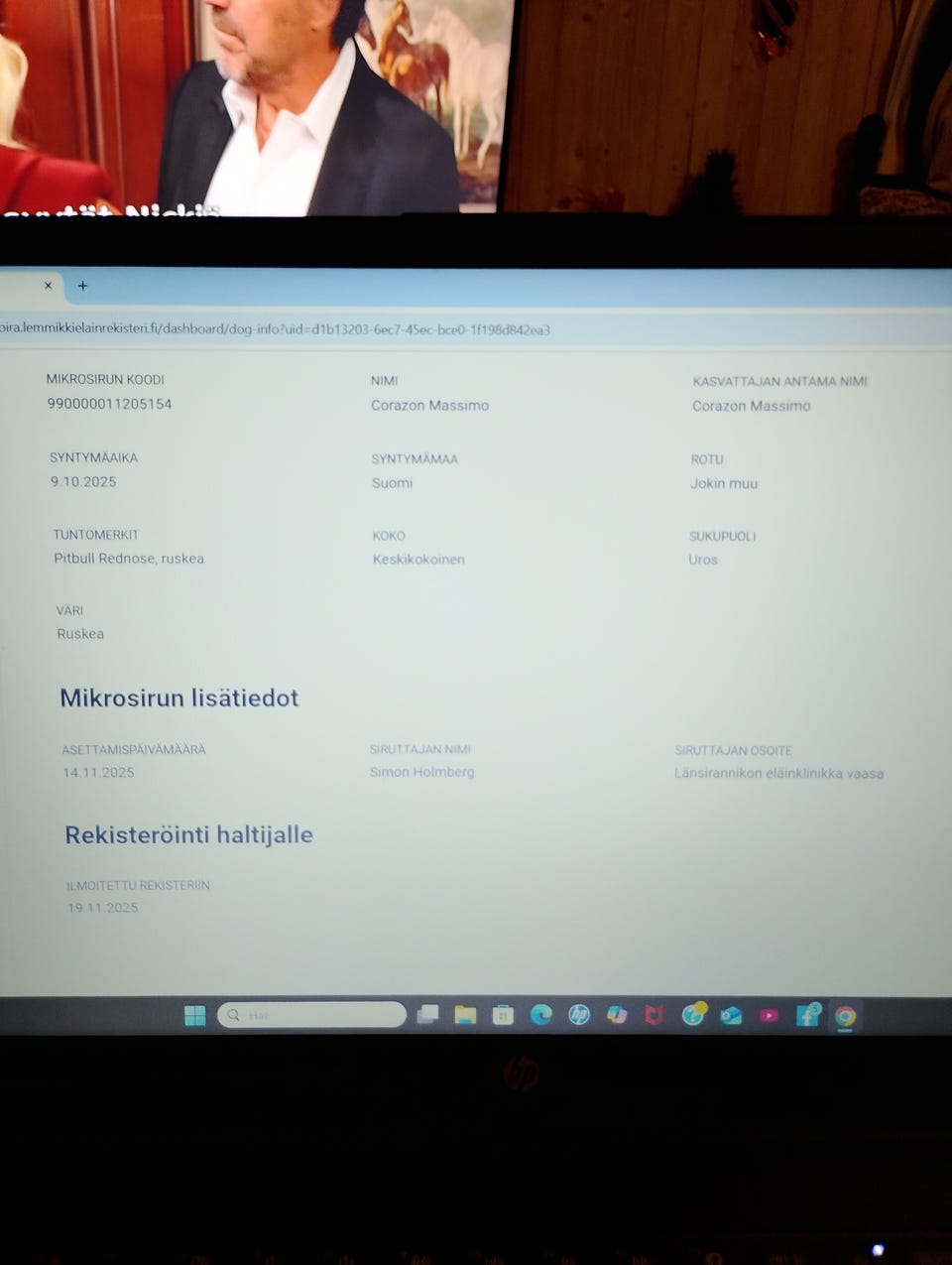Screen dimensions: 952x1265
Task: Select Corazon Massimo under KASVATTAJAN ANTAMA NIMI
Action: pyautogui.click(x=751, y=406)
